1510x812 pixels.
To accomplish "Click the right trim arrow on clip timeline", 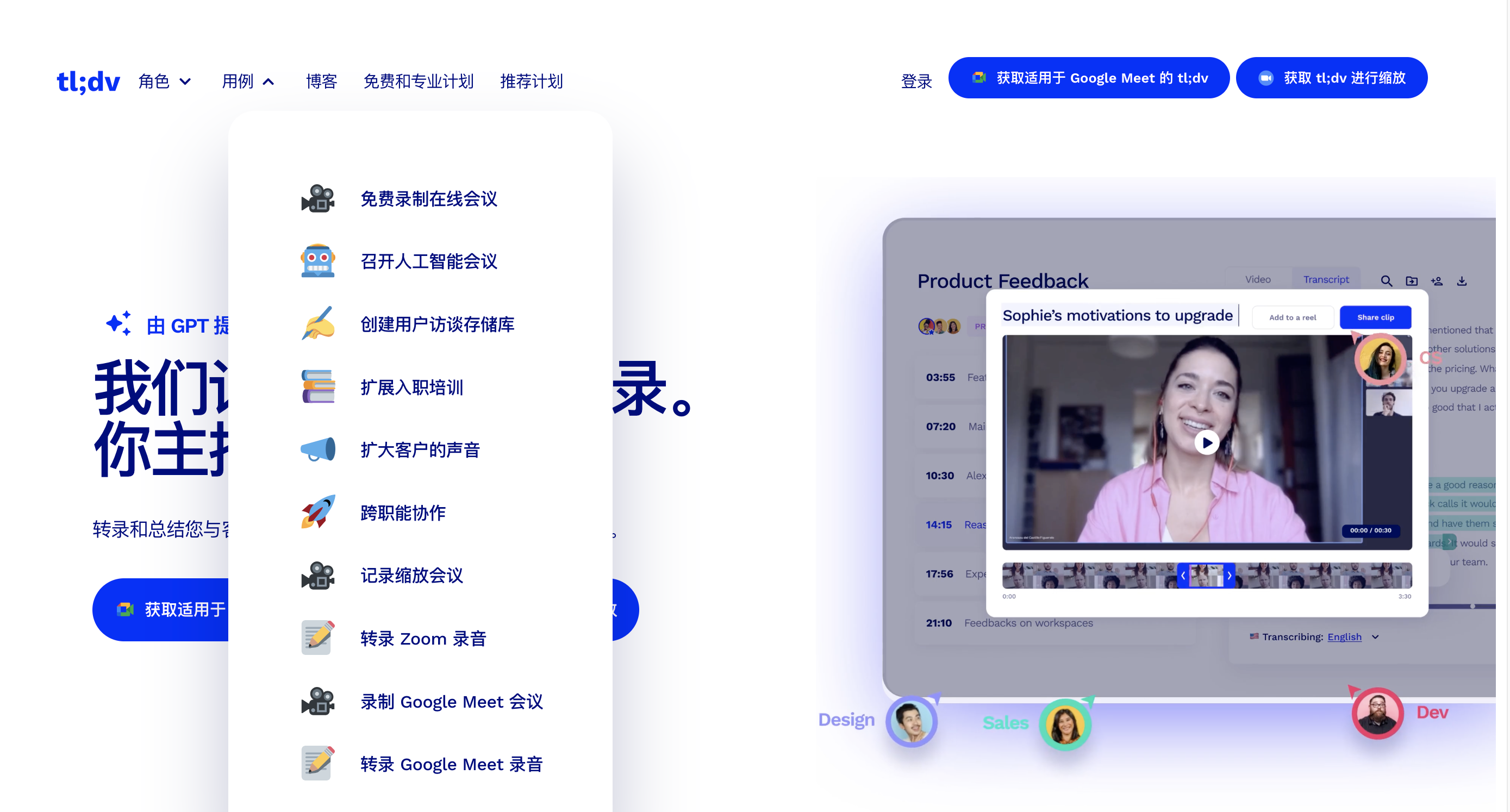I will point(1229,576).
